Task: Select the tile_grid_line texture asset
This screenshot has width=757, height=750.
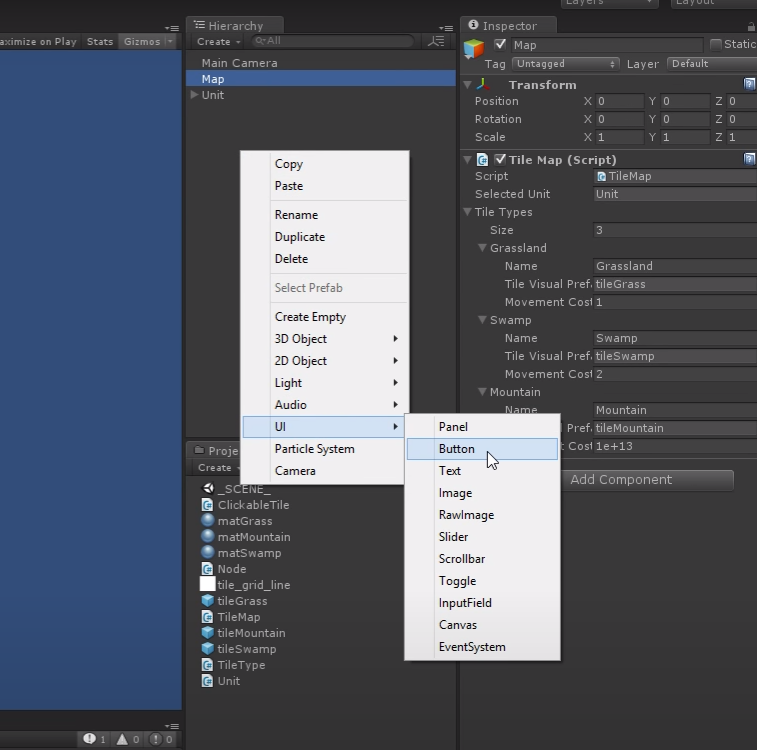Action: [245, 584]
